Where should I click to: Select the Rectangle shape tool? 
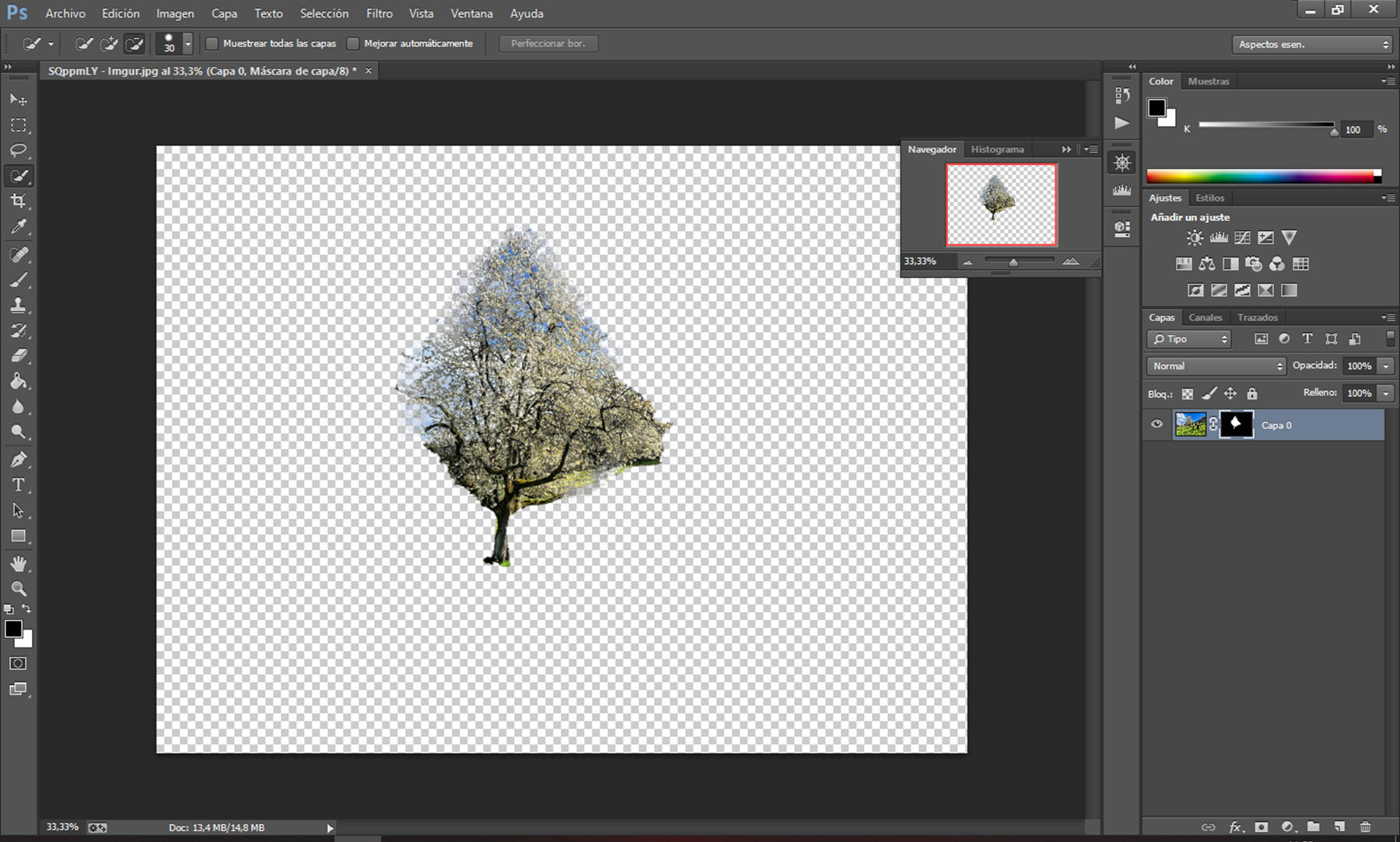(x=19, y=536)
